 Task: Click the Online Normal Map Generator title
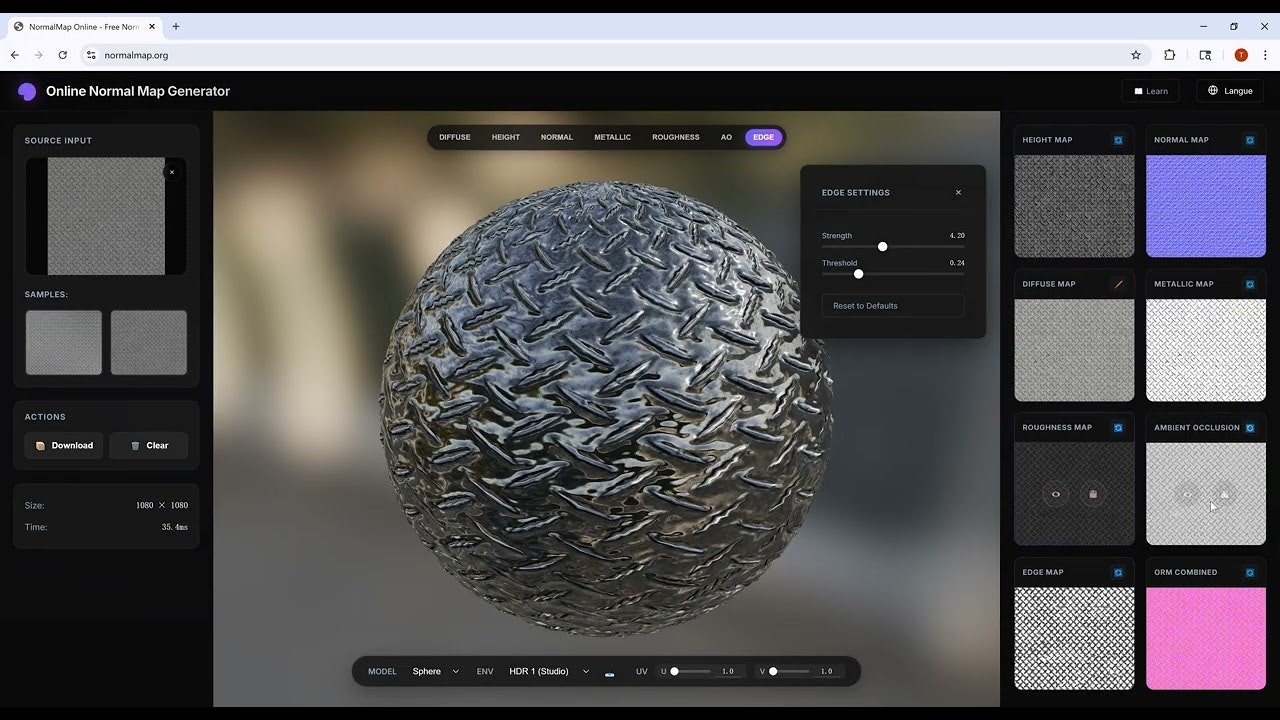pos(138,91)
